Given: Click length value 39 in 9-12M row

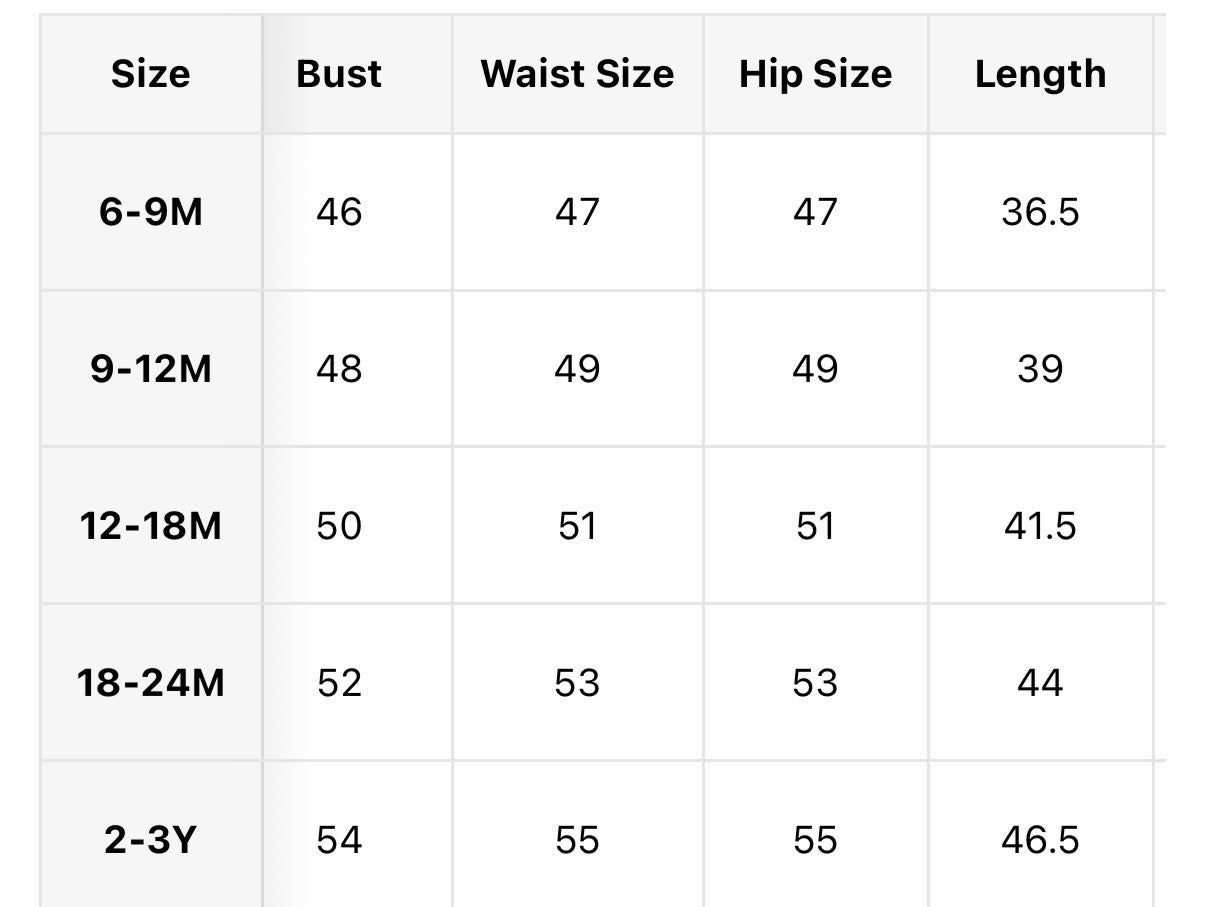Looking at the screenshot, I should coord(1040,369).
